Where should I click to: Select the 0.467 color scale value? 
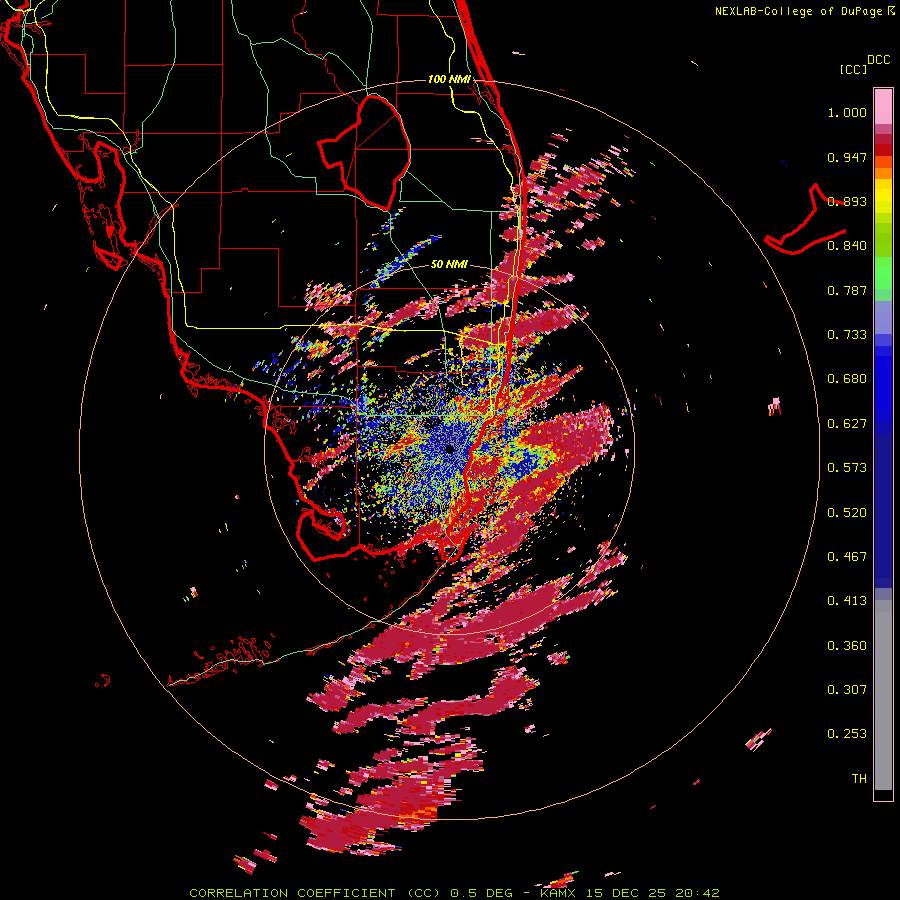(847, 557)
